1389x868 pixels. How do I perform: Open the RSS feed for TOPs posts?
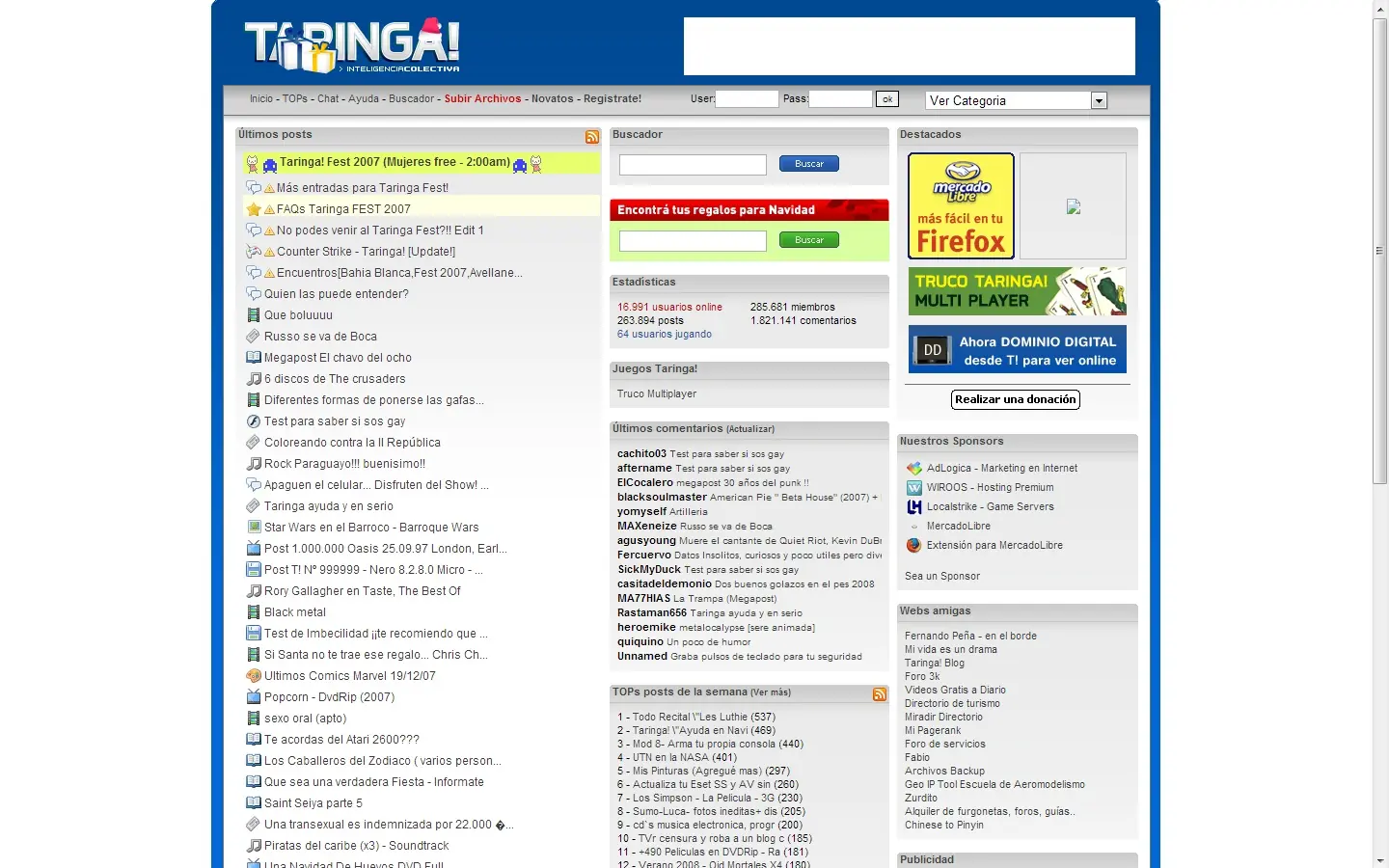point(880,694)
